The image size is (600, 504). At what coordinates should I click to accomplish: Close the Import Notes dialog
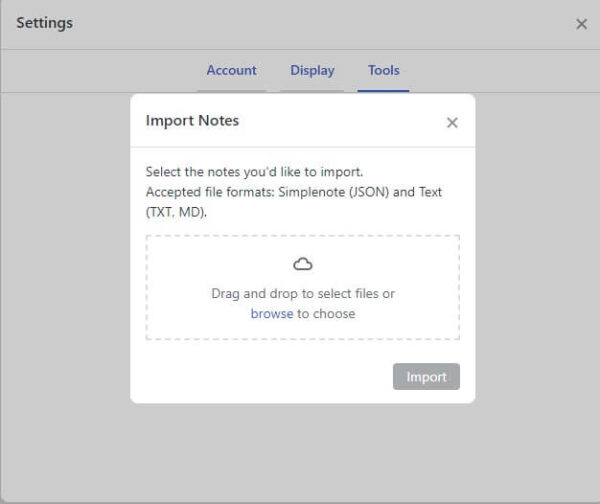coord(452,123)
